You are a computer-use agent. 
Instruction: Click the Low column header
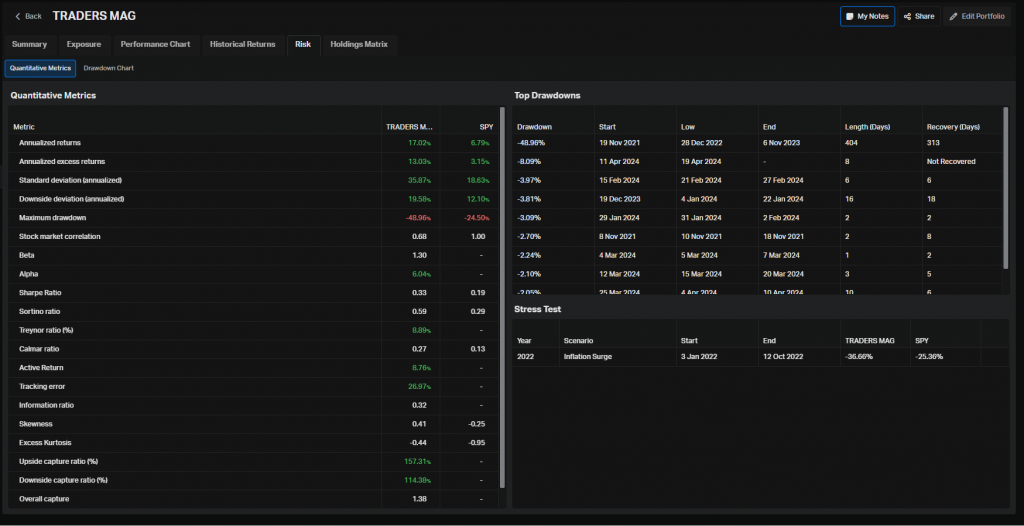tap(688, 127)
